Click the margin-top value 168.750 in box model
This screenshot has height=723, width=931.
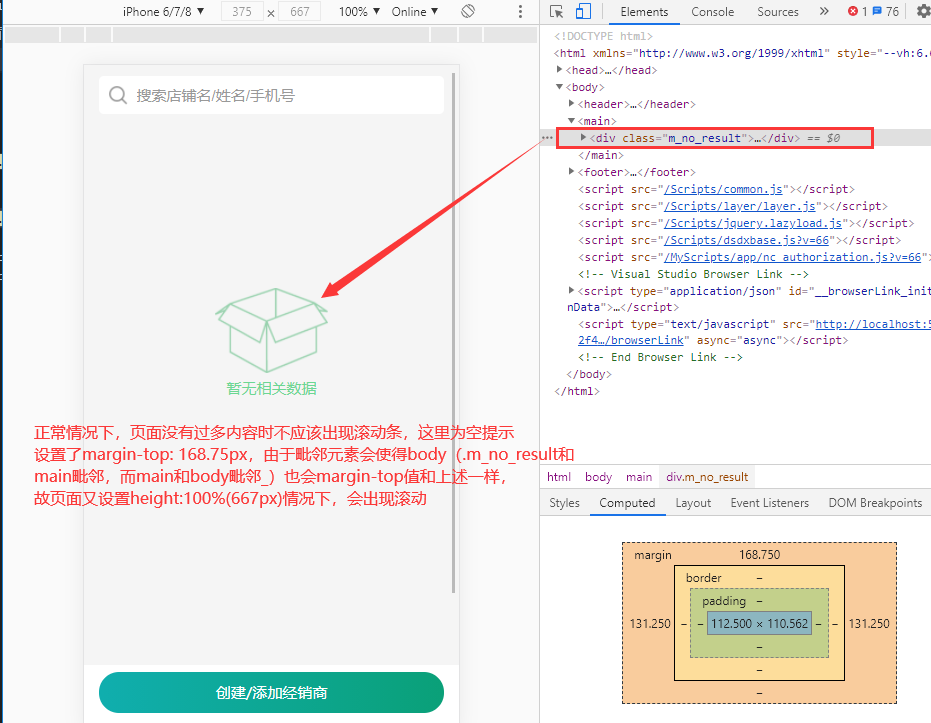click(759, 554)
